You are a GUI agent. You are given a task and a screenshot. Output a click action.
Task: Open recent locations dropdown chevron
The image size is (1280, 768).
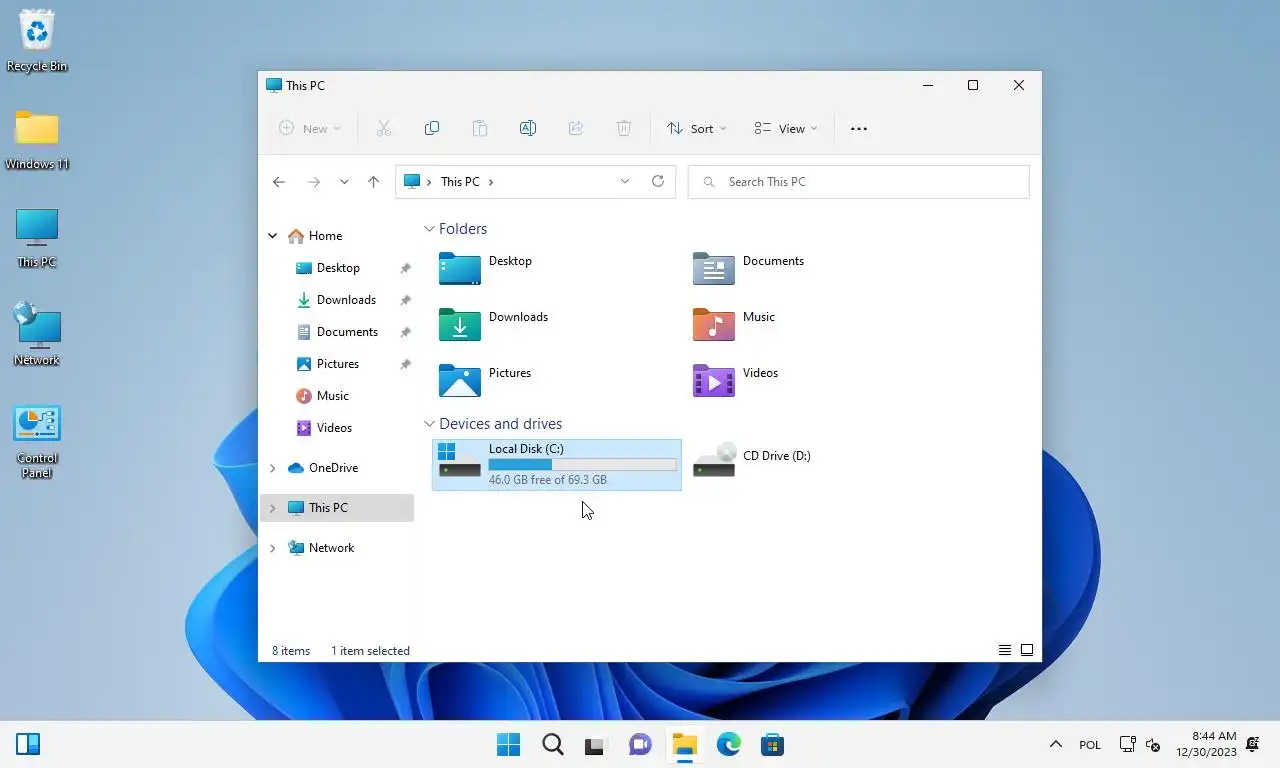coord(344,182)
